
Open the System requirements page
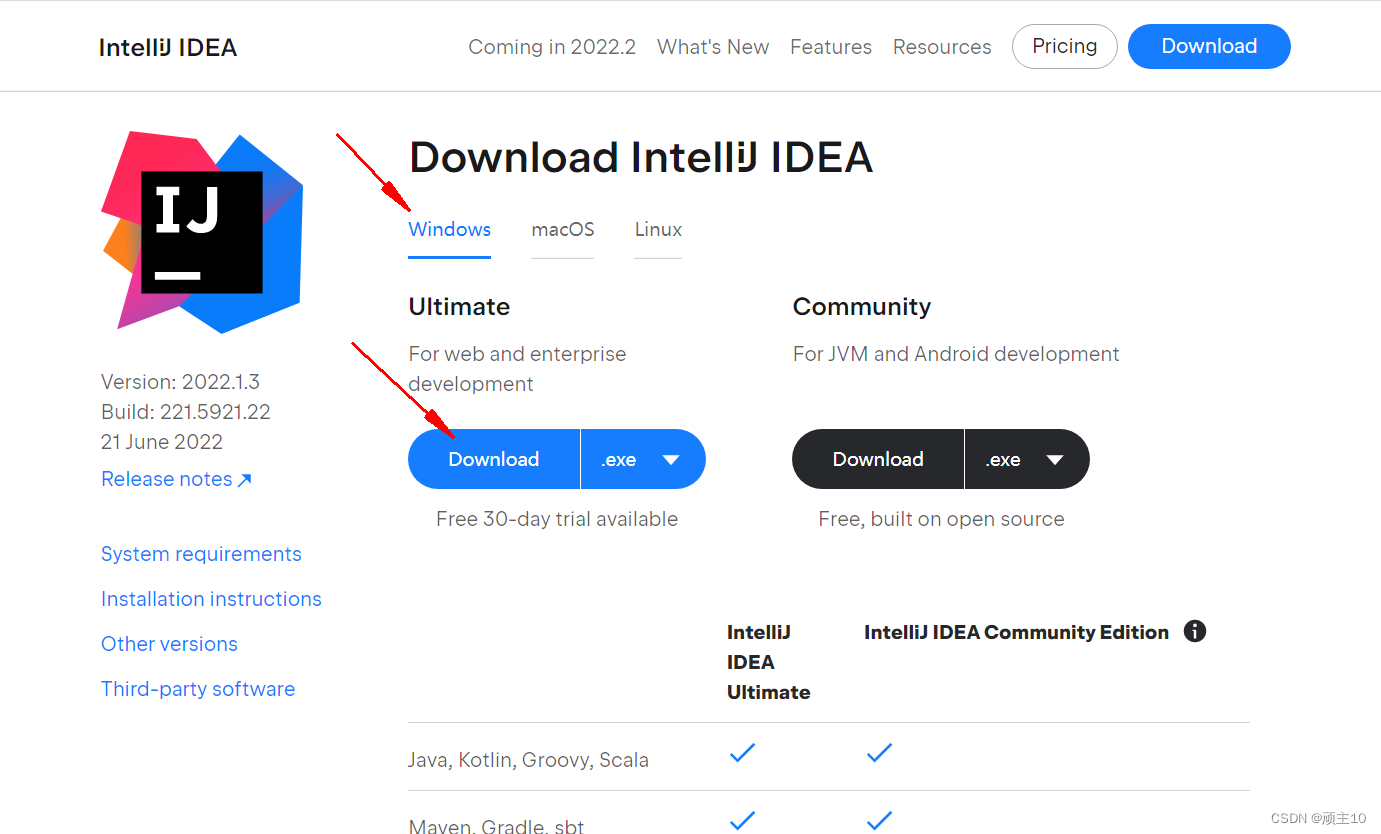(x=201, y=553)
